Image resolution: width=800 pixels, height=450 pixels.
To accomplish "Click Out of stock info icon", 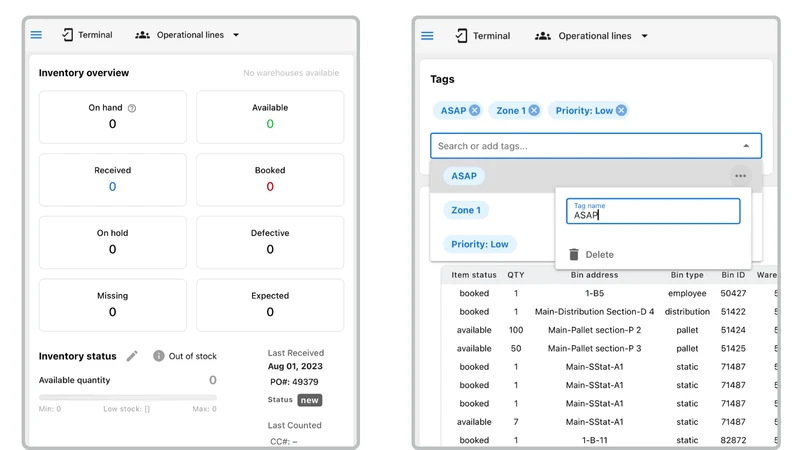I will click(159, 356).
